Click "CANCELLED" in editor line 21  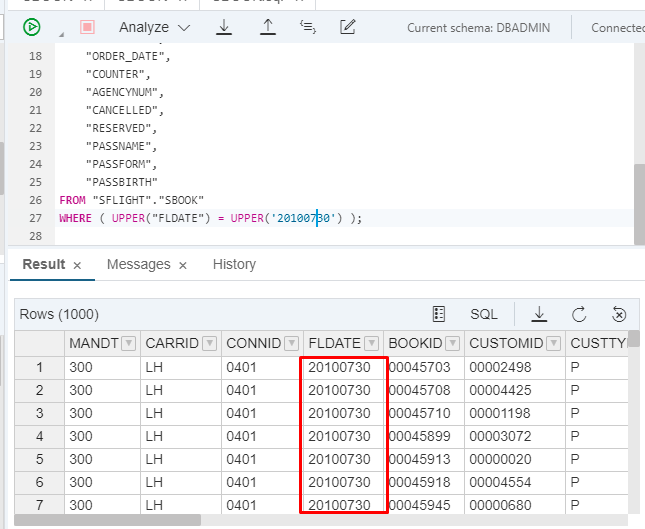122,110
